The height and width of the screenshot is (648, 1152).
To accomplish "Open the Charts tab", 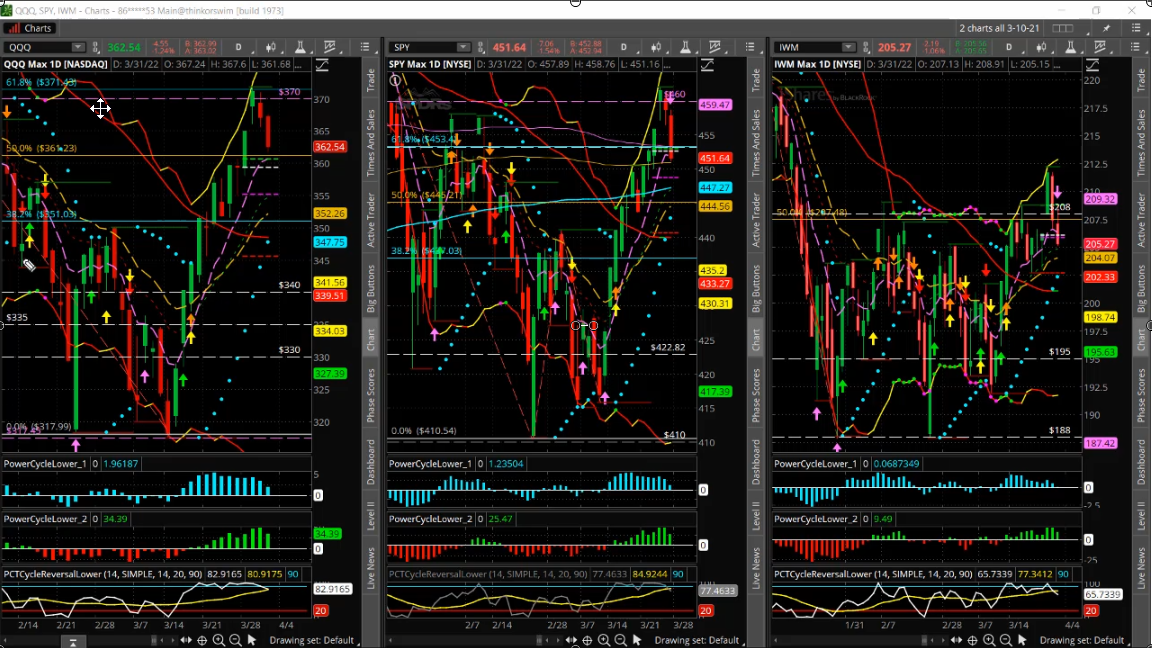I will coord(30,29).
